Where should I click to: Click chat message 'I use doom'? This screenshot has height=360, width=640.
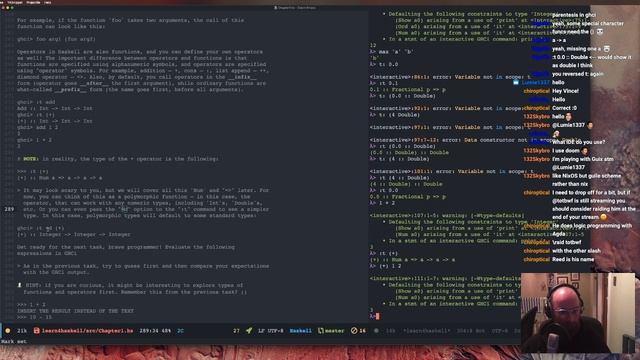click(565, 151)
